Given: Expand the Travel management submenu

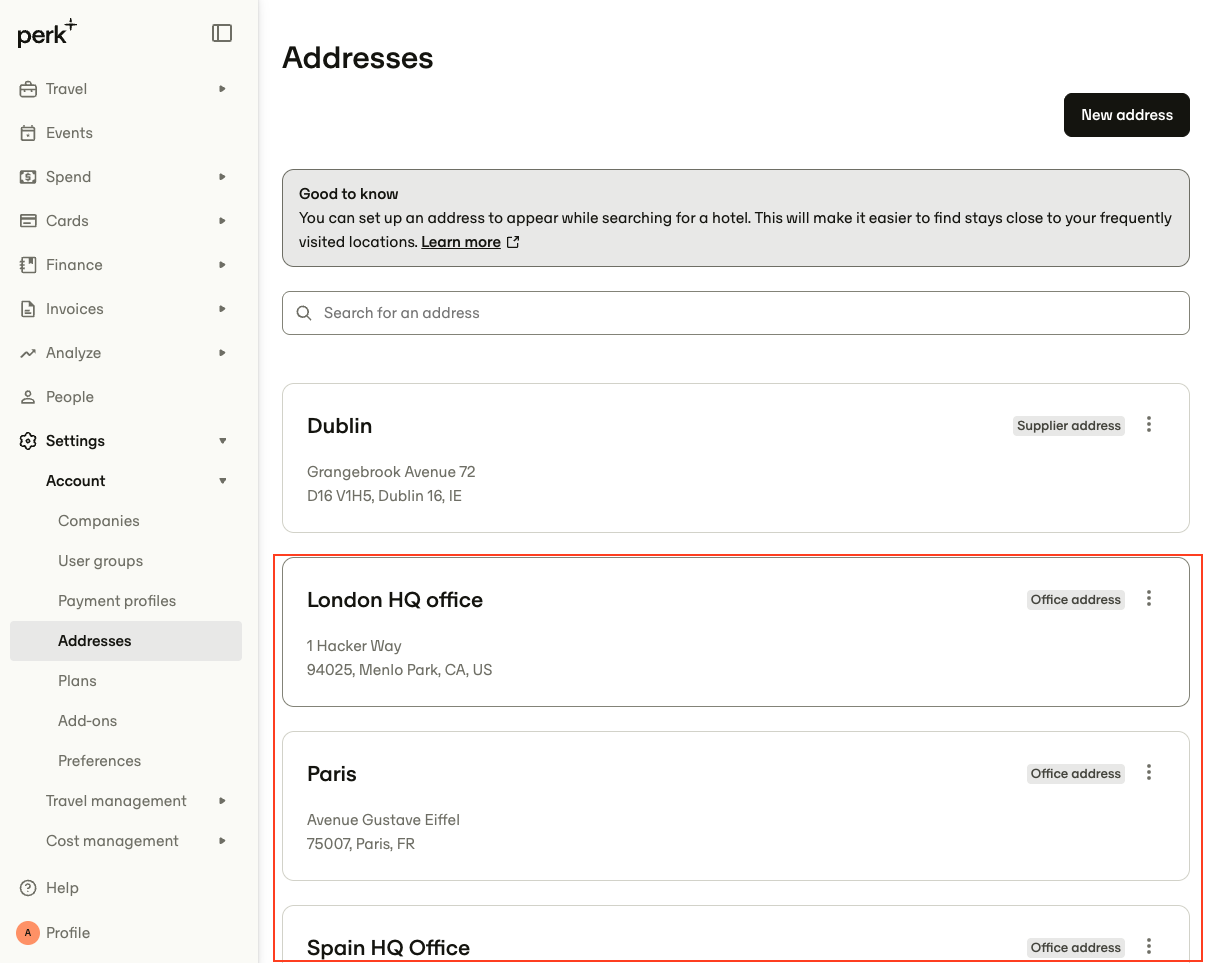Looking at the screenshot, I should pos(223,801).
